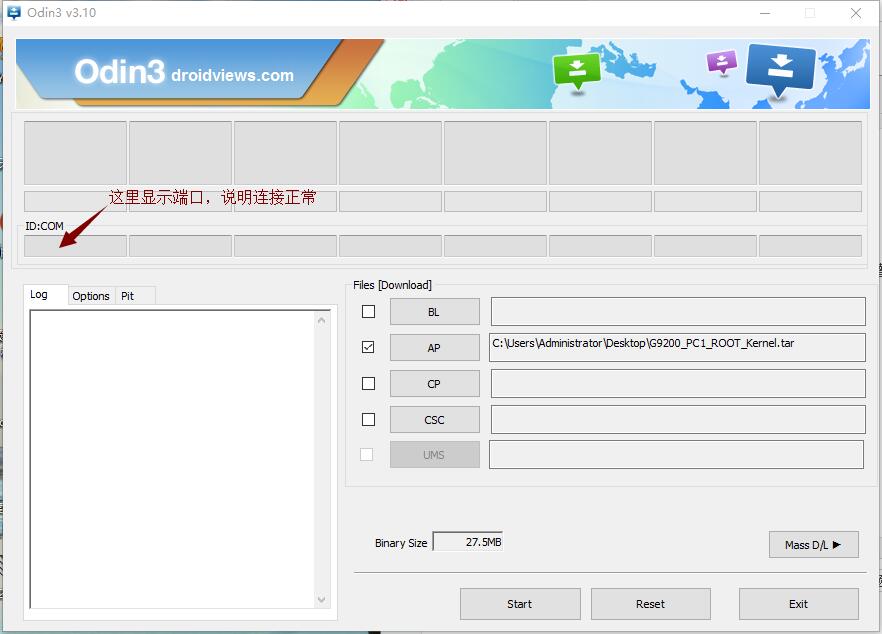The height and width of the screenshot is (634, 882).
Task: Click the AP button to browse firmware
Action: click(435, 348)
